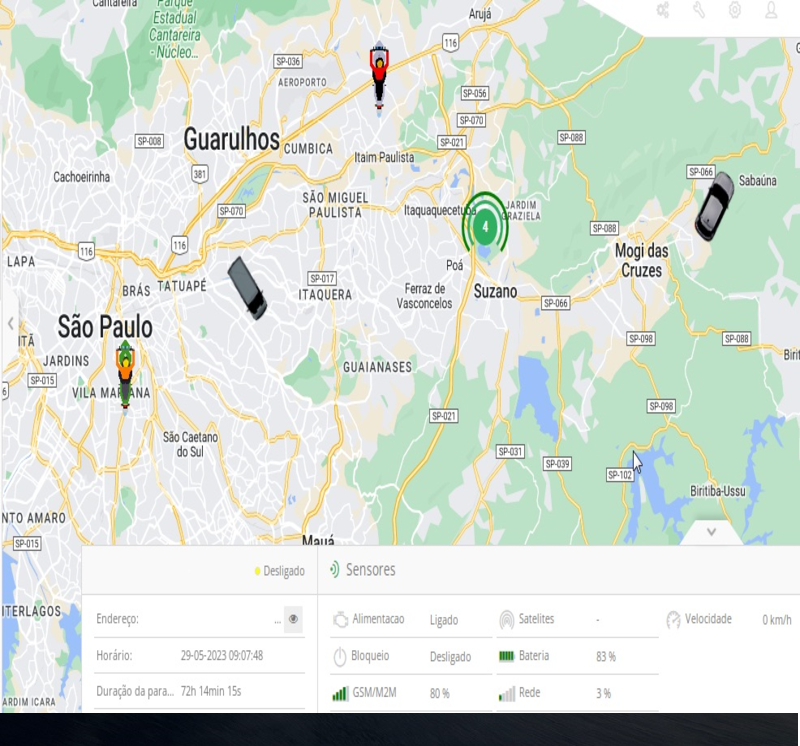Click the Alimentacao engine sensor icon

(340, 620)
